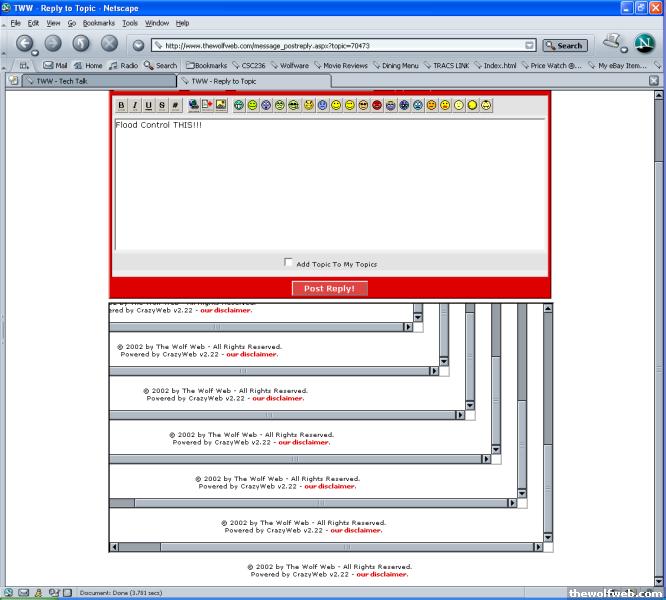This screenshot has height=600, width=666.
Task: Click the bottommost nested frame's horizontal scrollbar
Action: tap(330, 547)
